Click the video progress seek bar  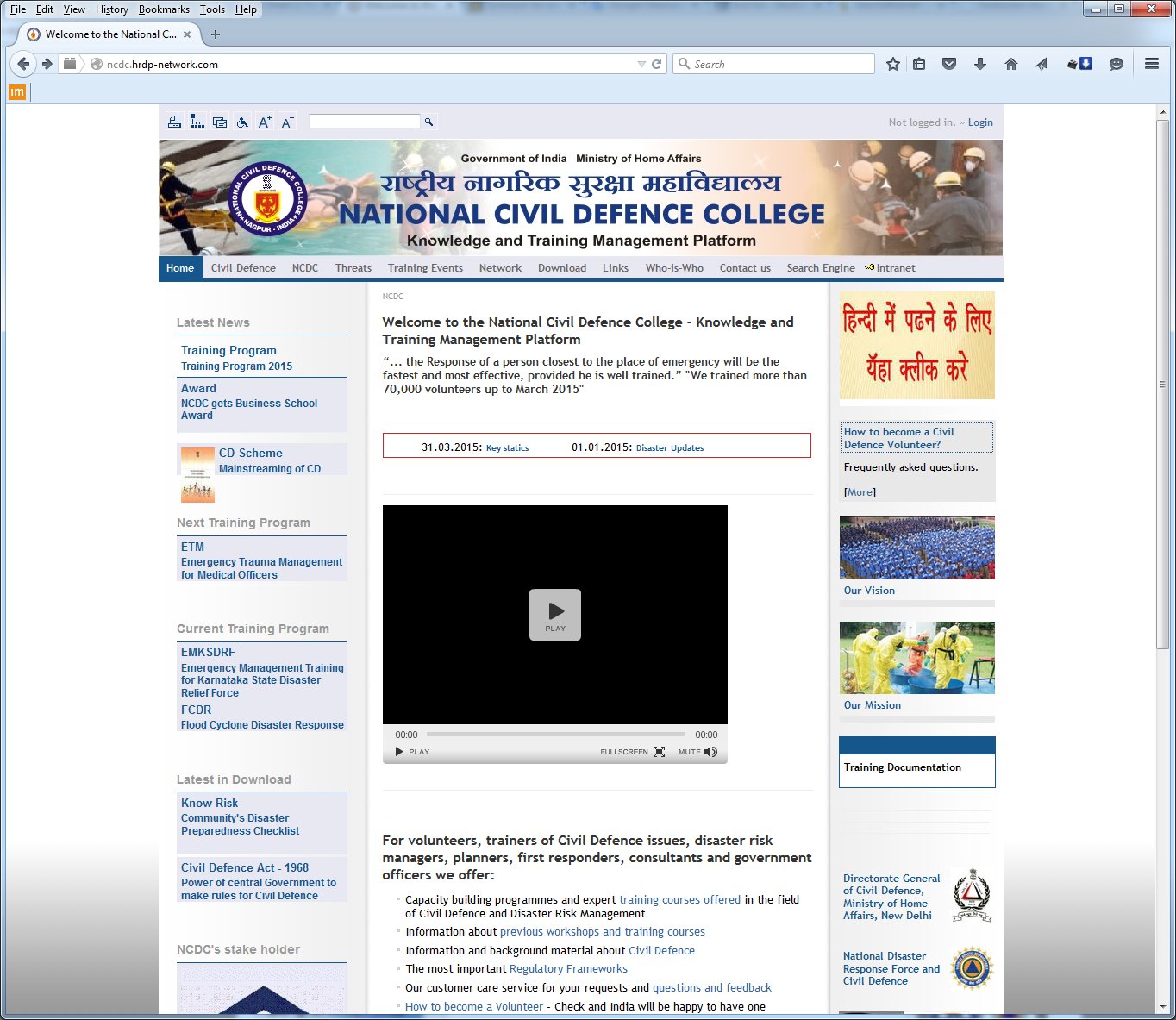click(556, 735)
